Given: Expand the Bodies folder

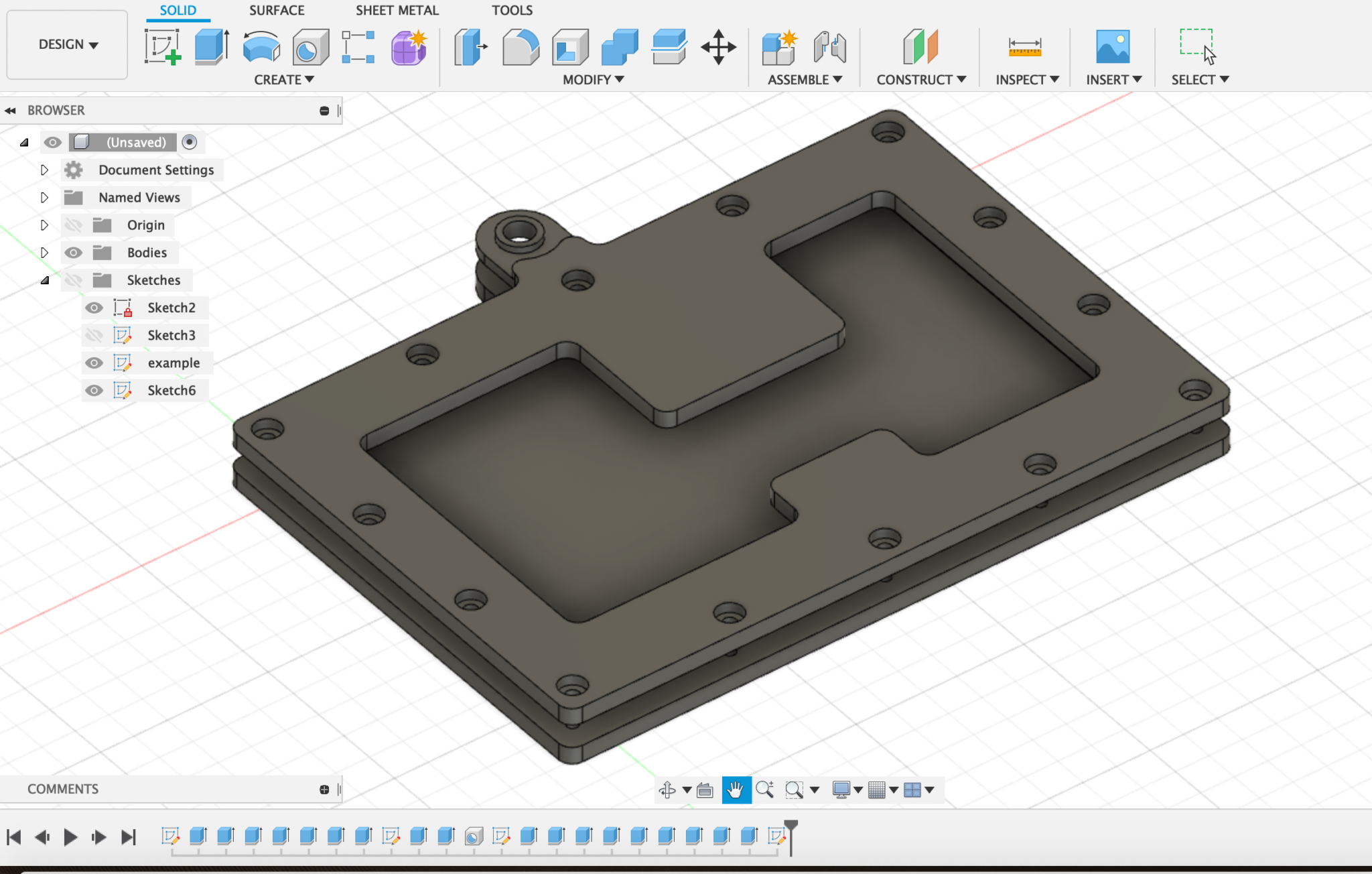Looking at the screenshot, I should coord(44,253).
